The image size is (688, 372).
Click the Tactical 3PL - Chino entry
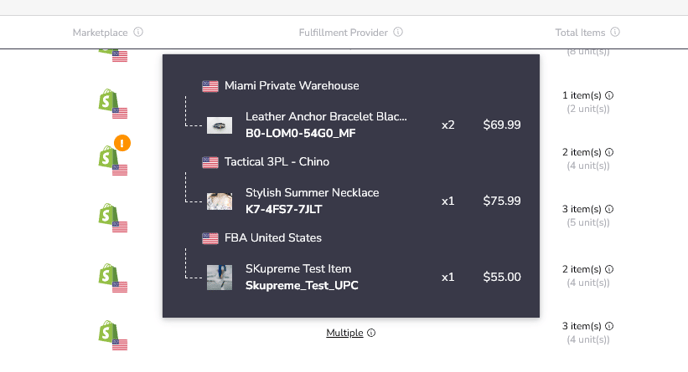click(x=276, y=162)
